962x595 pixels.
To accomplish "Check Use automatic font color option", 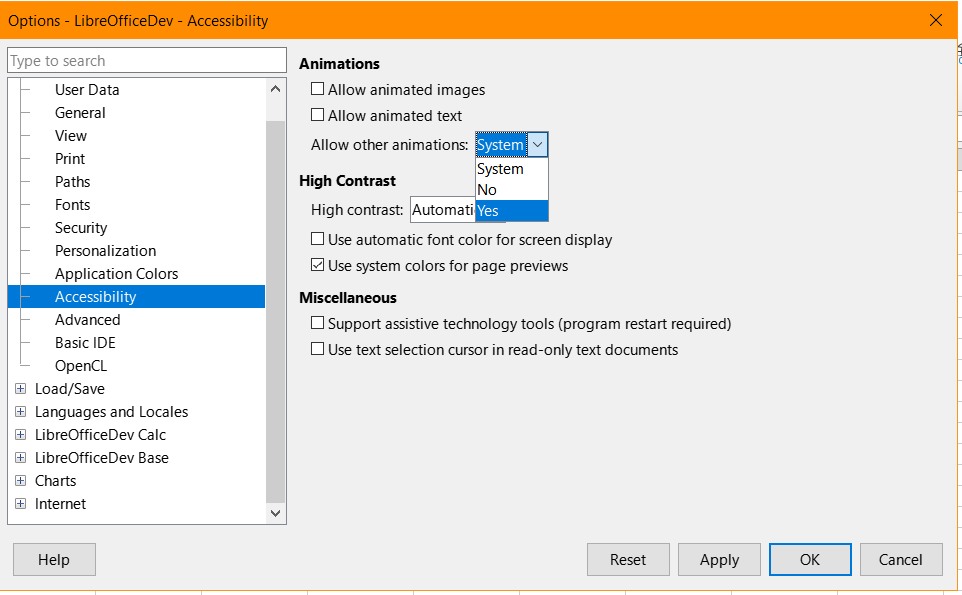I will coord(317,239).
